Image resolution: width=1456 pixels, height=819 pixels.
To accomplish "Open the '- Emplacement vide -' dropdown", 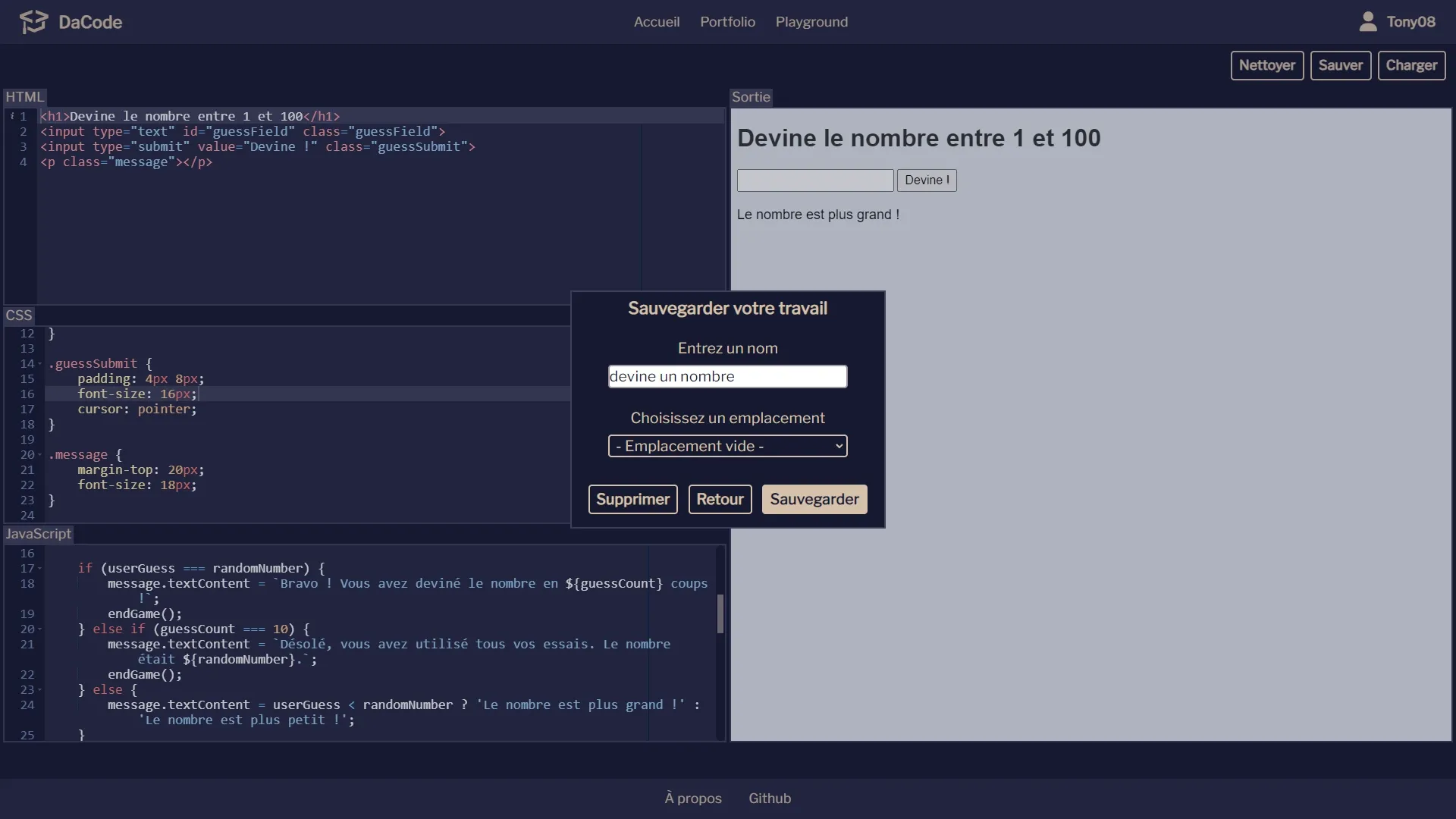I will click(727, 446).
